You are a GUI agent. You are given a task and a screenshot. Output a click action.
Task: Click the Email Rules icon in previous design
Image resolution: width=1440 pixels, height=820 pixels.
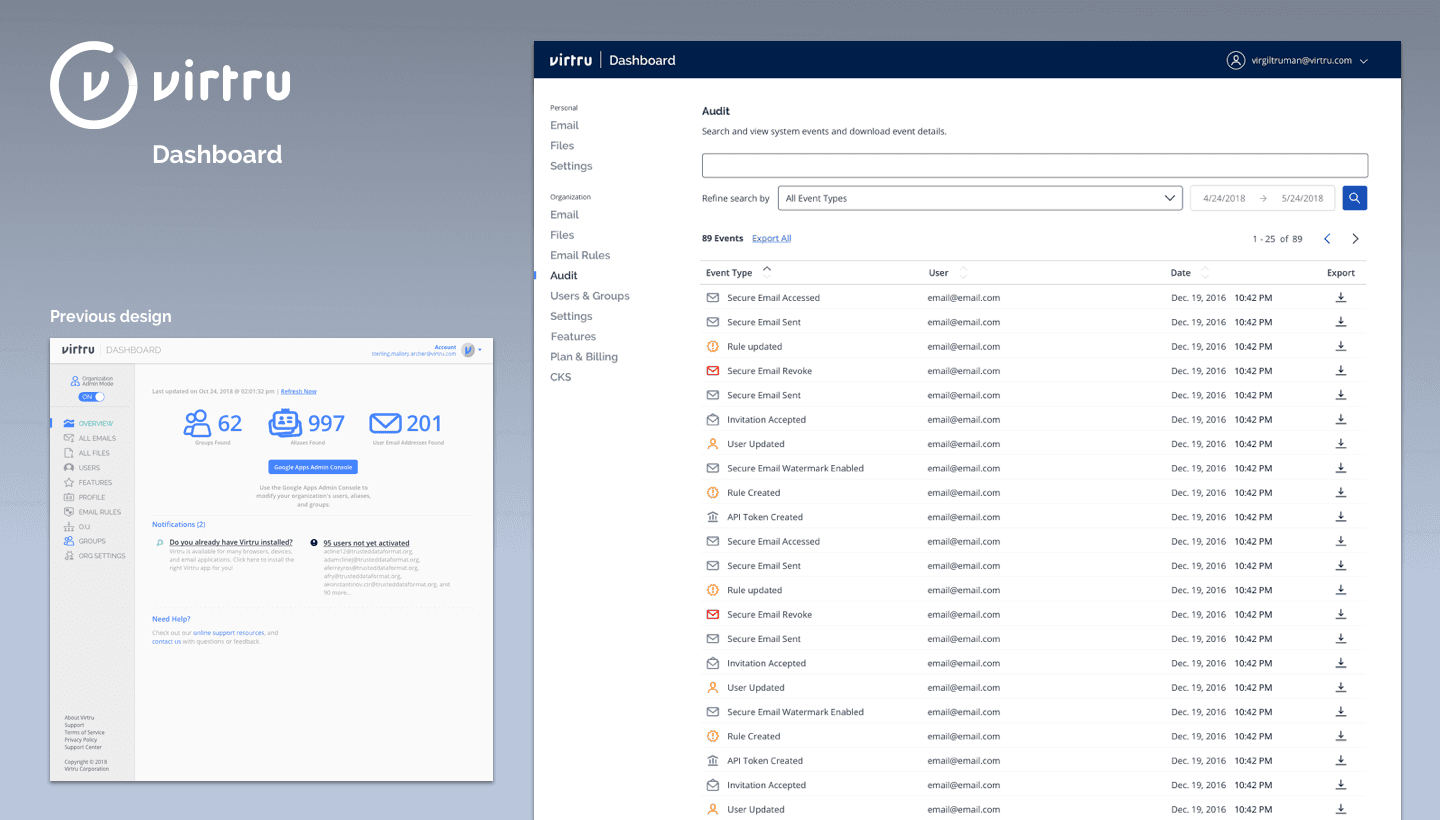click(69, 511)
